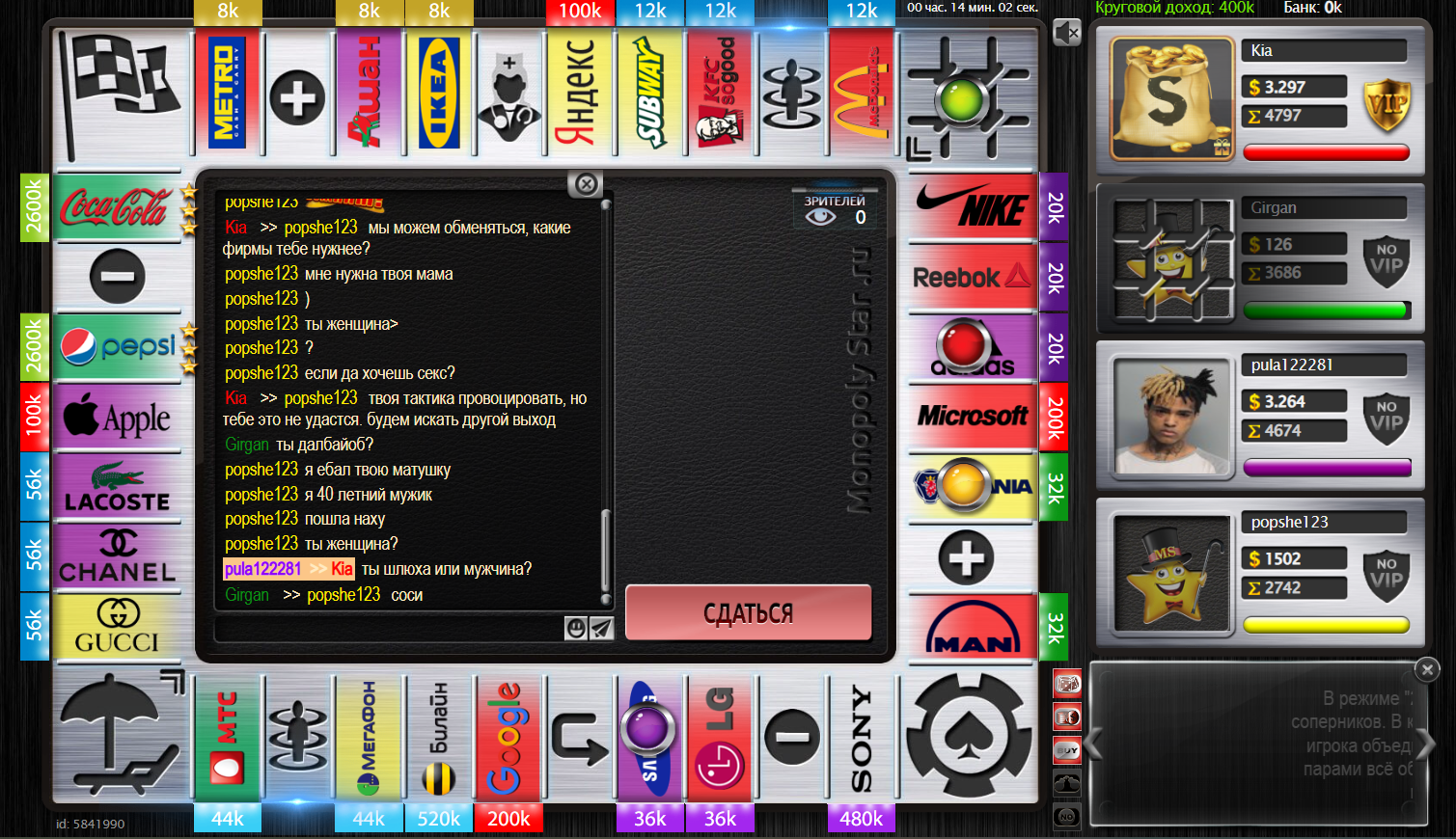Click the СДАТЬСЯ surrender button
Viewport: 1456px width, 839px height.
(749, 612)
